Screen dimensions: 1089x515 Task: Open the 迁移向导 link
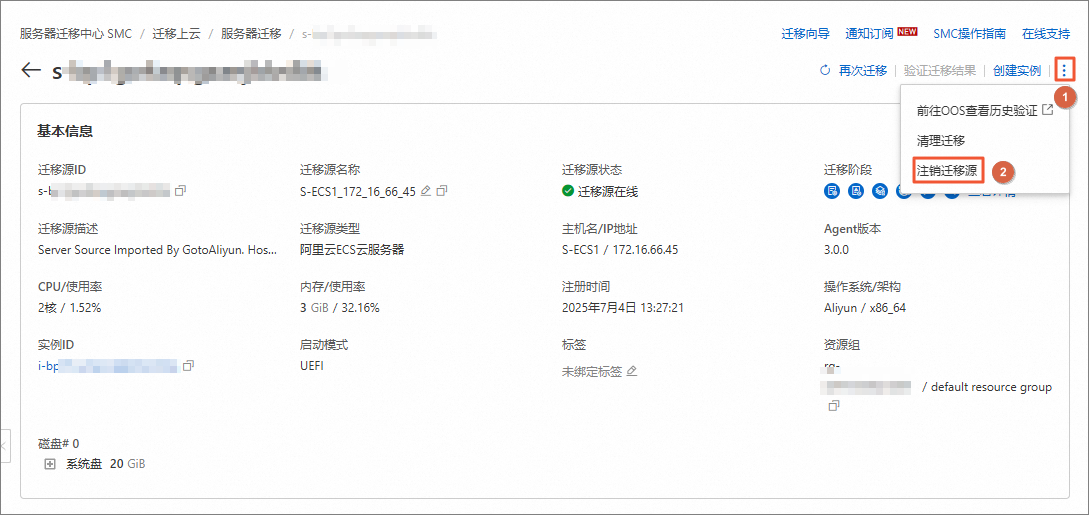pos(806,33)
